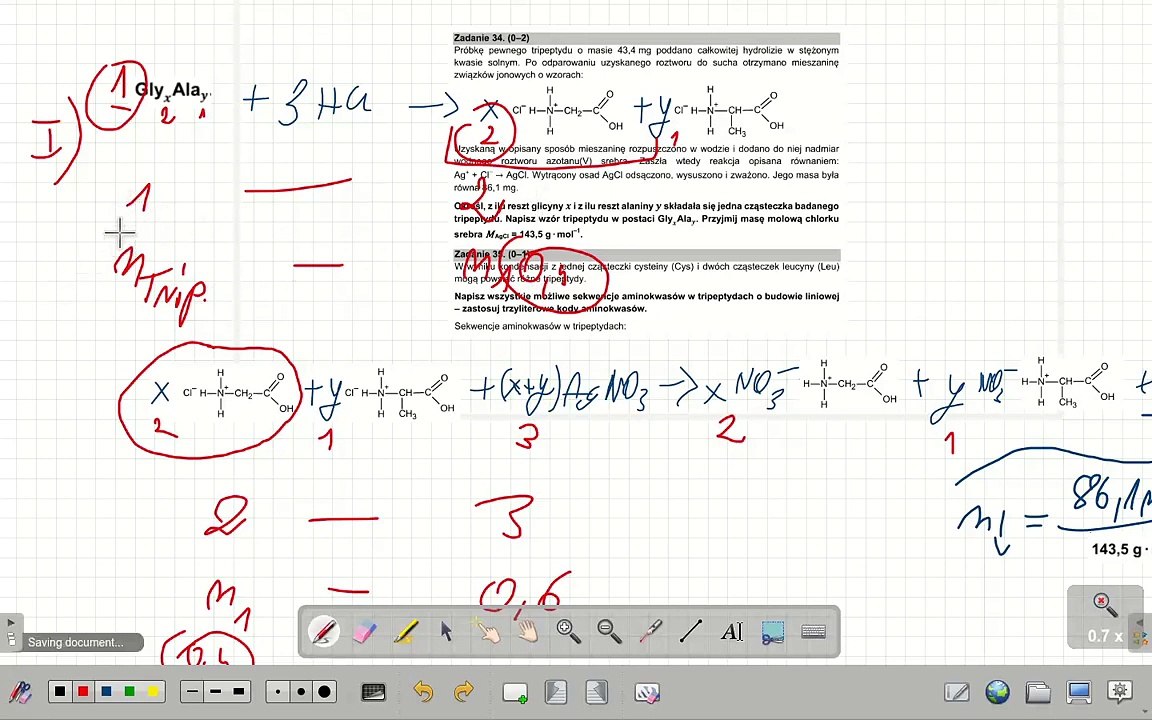
Task: Open the OpenBoard settings gear menu
Action: tap(1120, 692)
